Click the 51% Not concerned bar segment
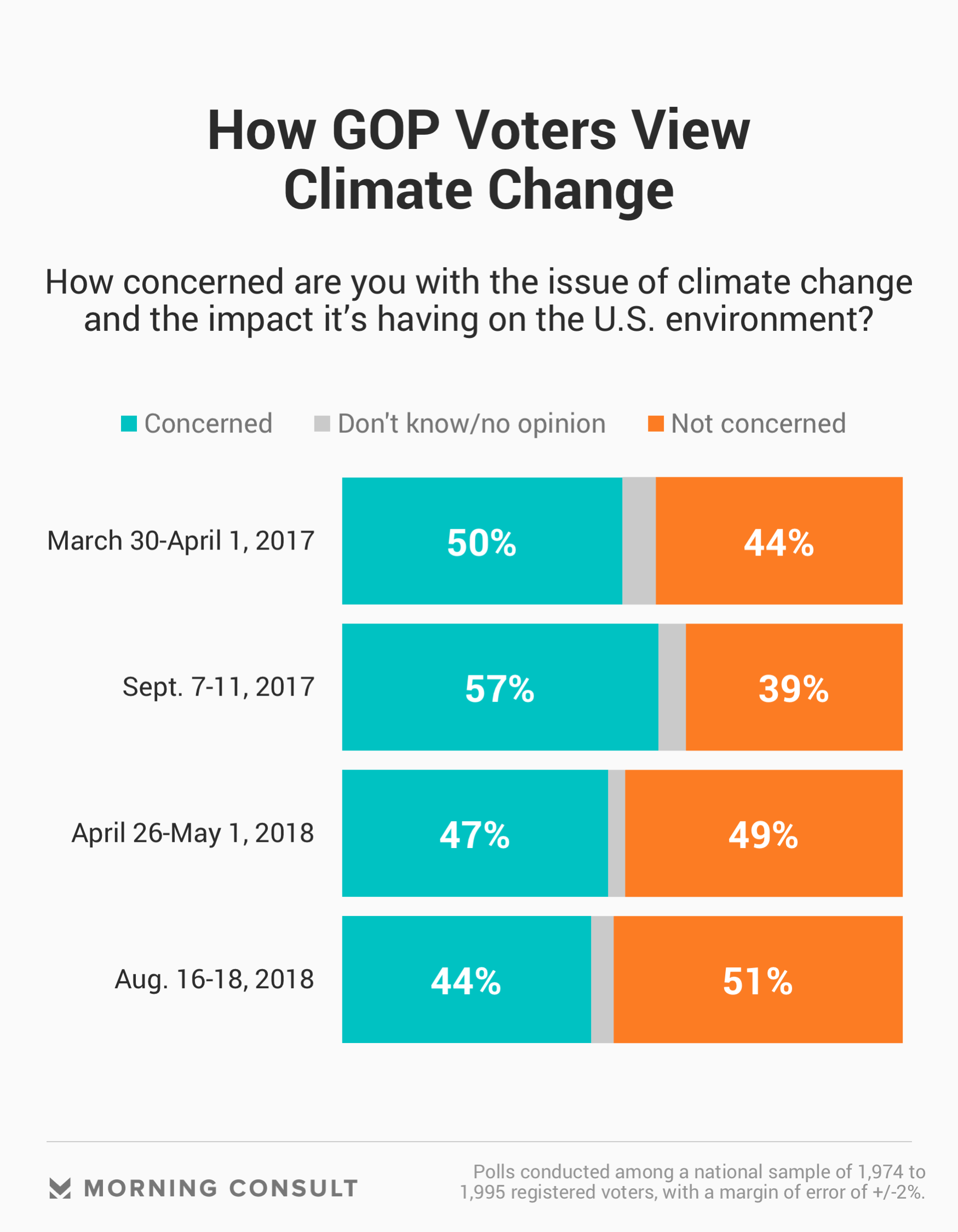This screenshot has height=1232, width=958. 758,979
